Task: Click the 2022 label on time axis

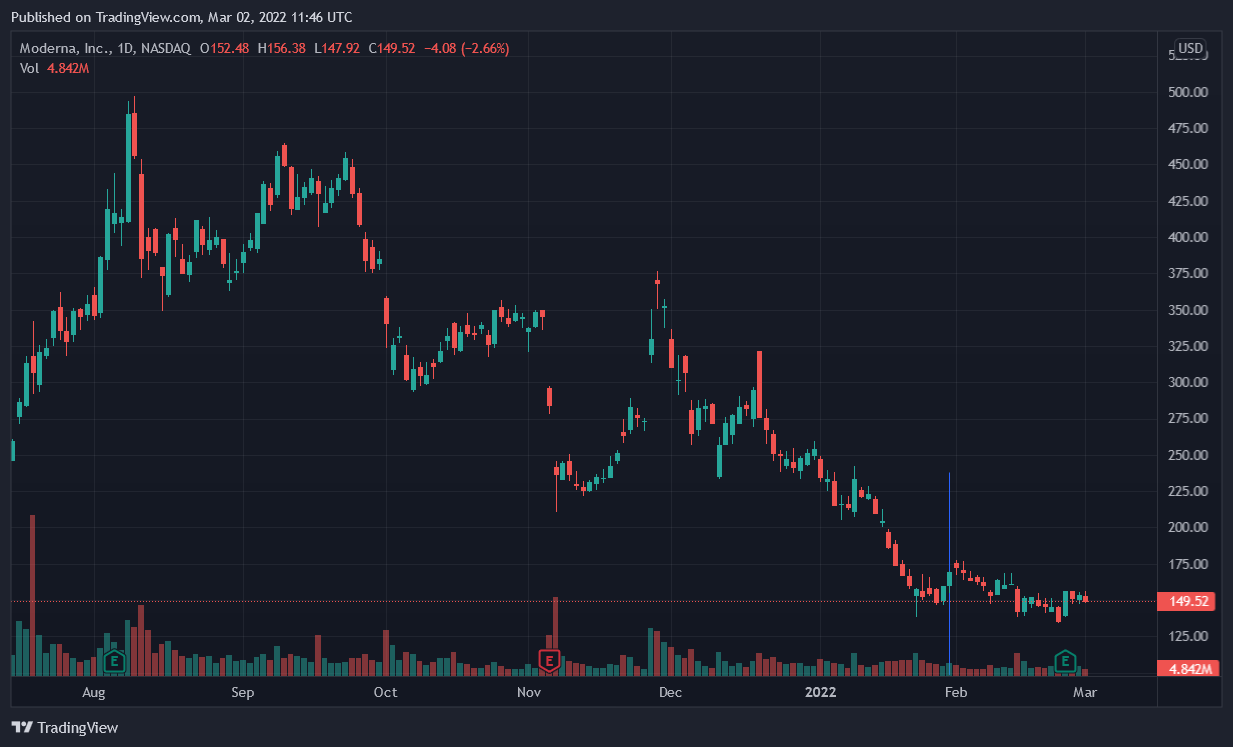Action: 820,692
